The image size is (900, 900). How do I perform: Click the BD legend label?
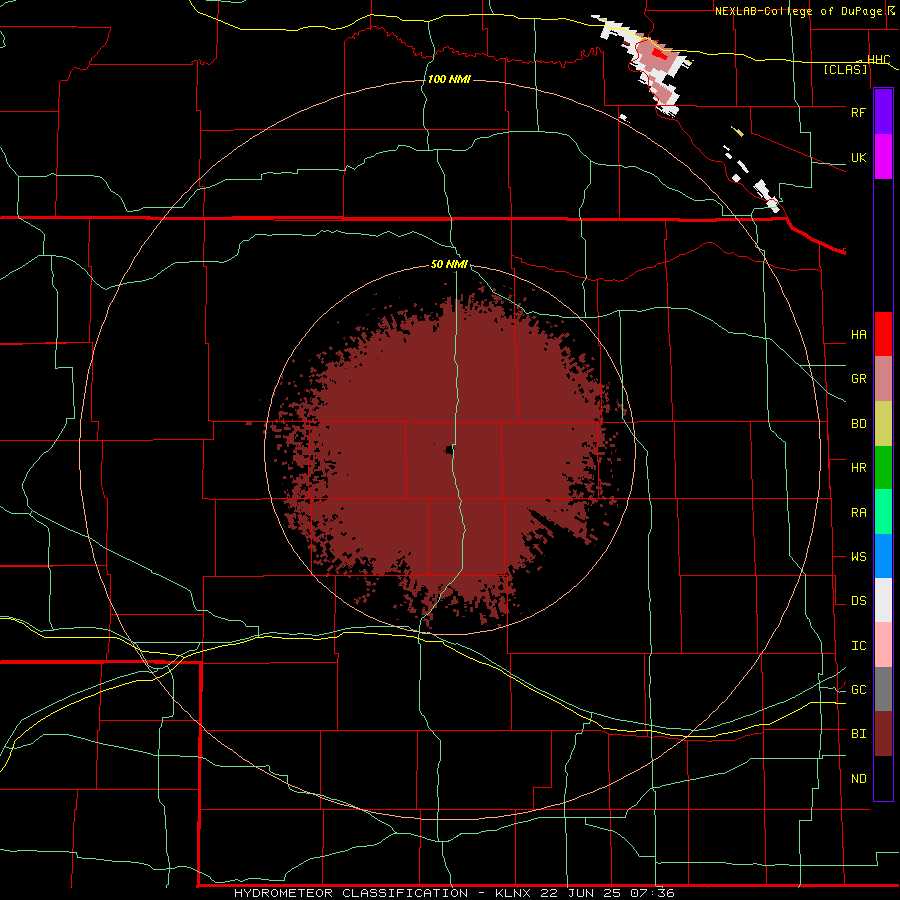[858, 424]
